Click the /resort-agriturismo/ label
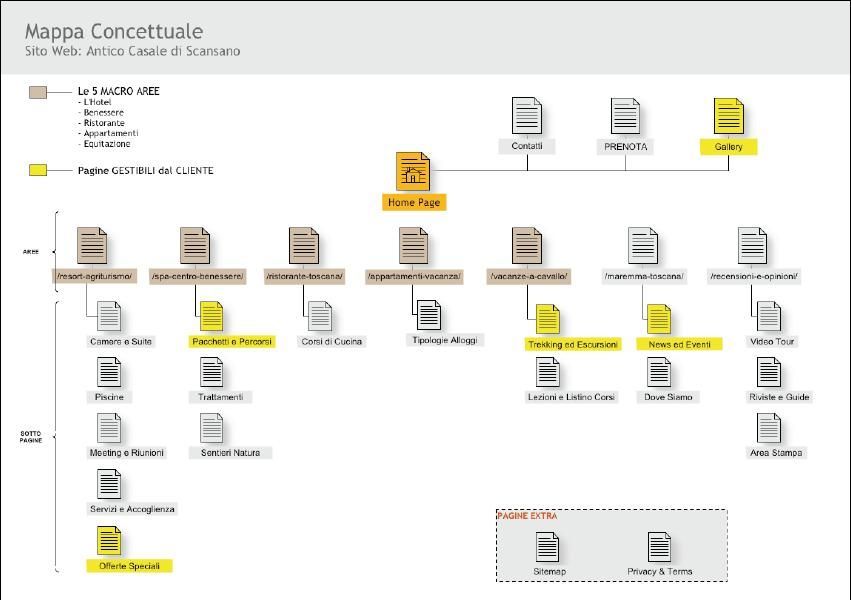 [92, 276]
